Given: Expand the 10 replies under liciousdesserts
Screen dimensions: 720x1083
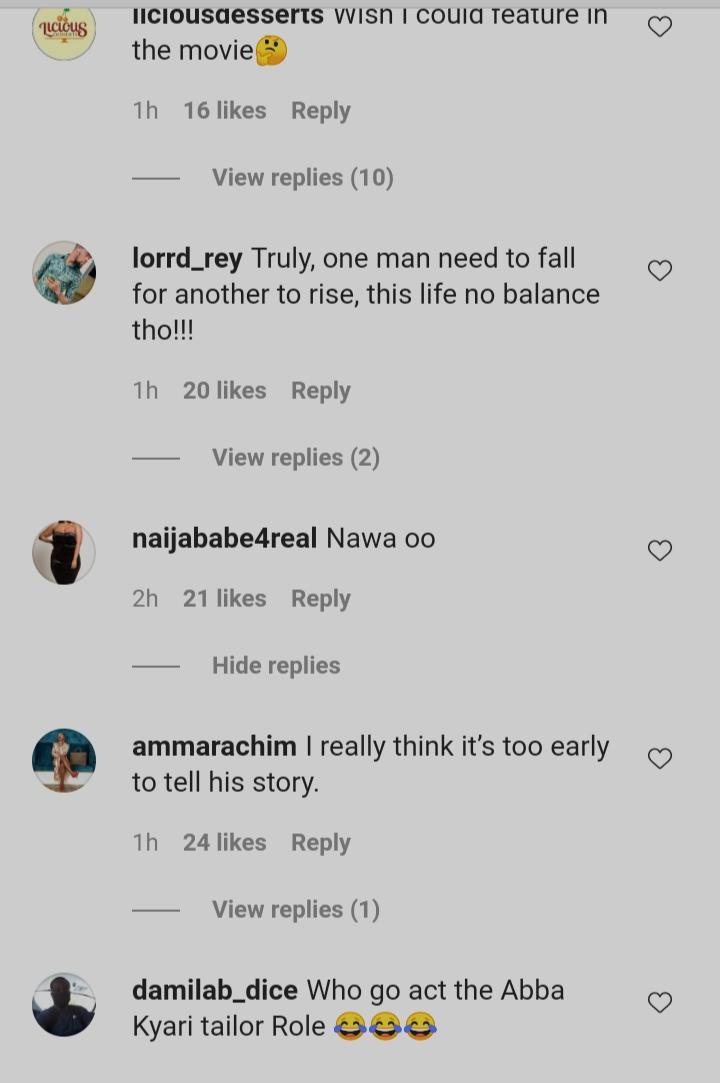Looking at the screenshot, I should [302, 178].
